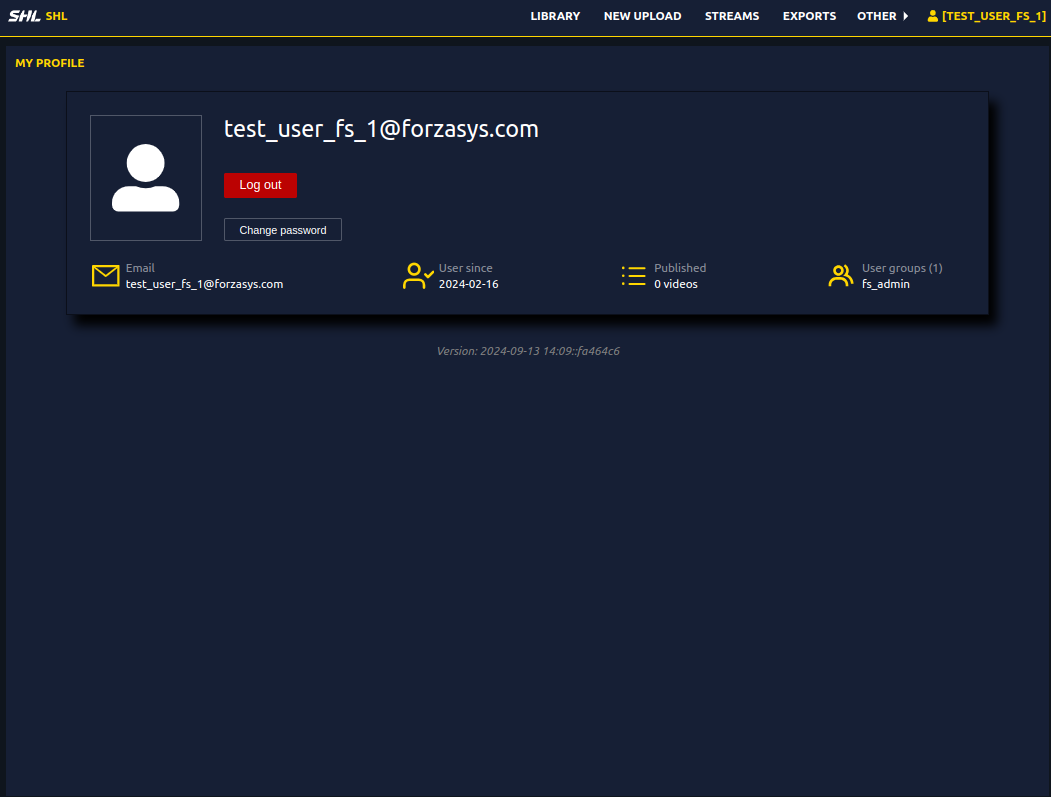The image size is (1051, 797).
Task: Click the Published list icon
Action: [x=633, y=275]
